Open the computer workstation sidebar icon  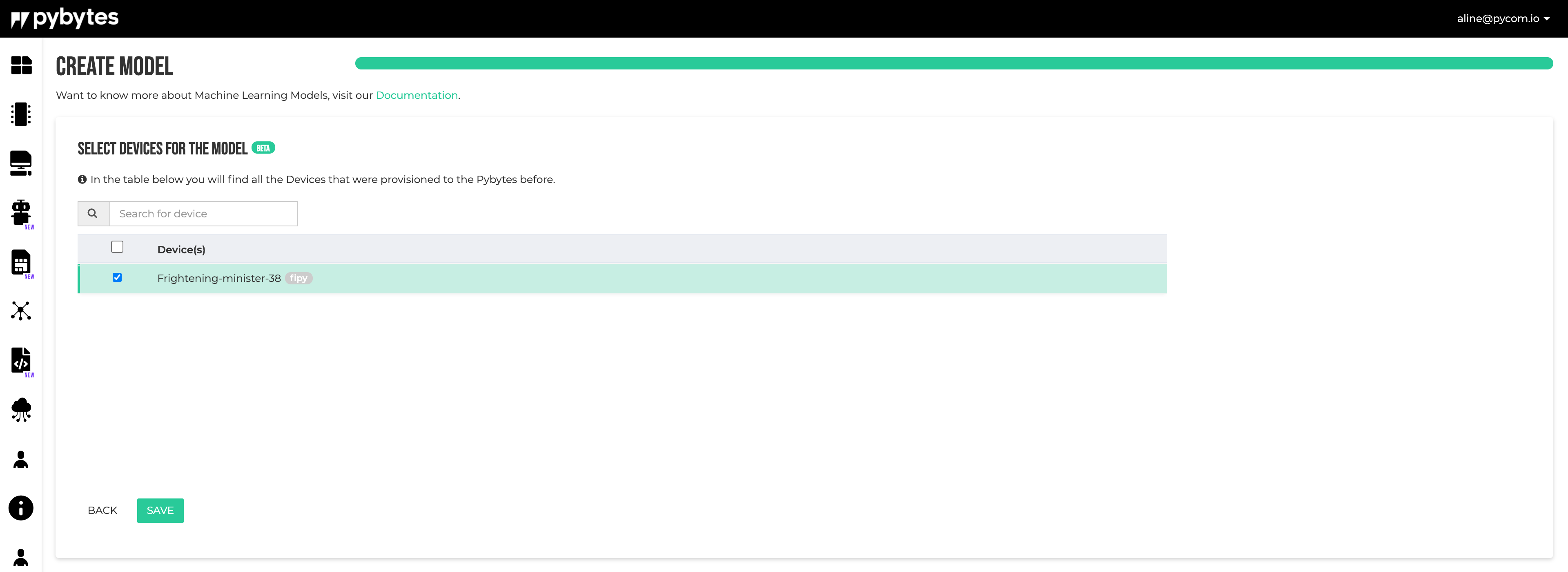pos(21,163)
